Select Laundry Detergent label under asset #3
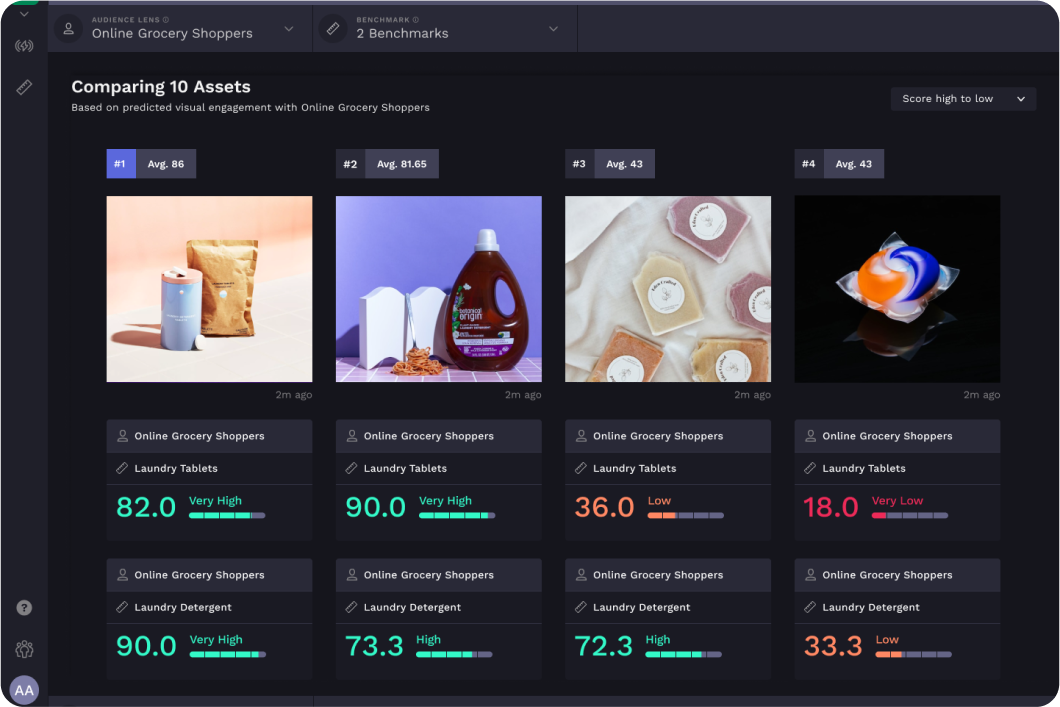 (x=642, y=607)
